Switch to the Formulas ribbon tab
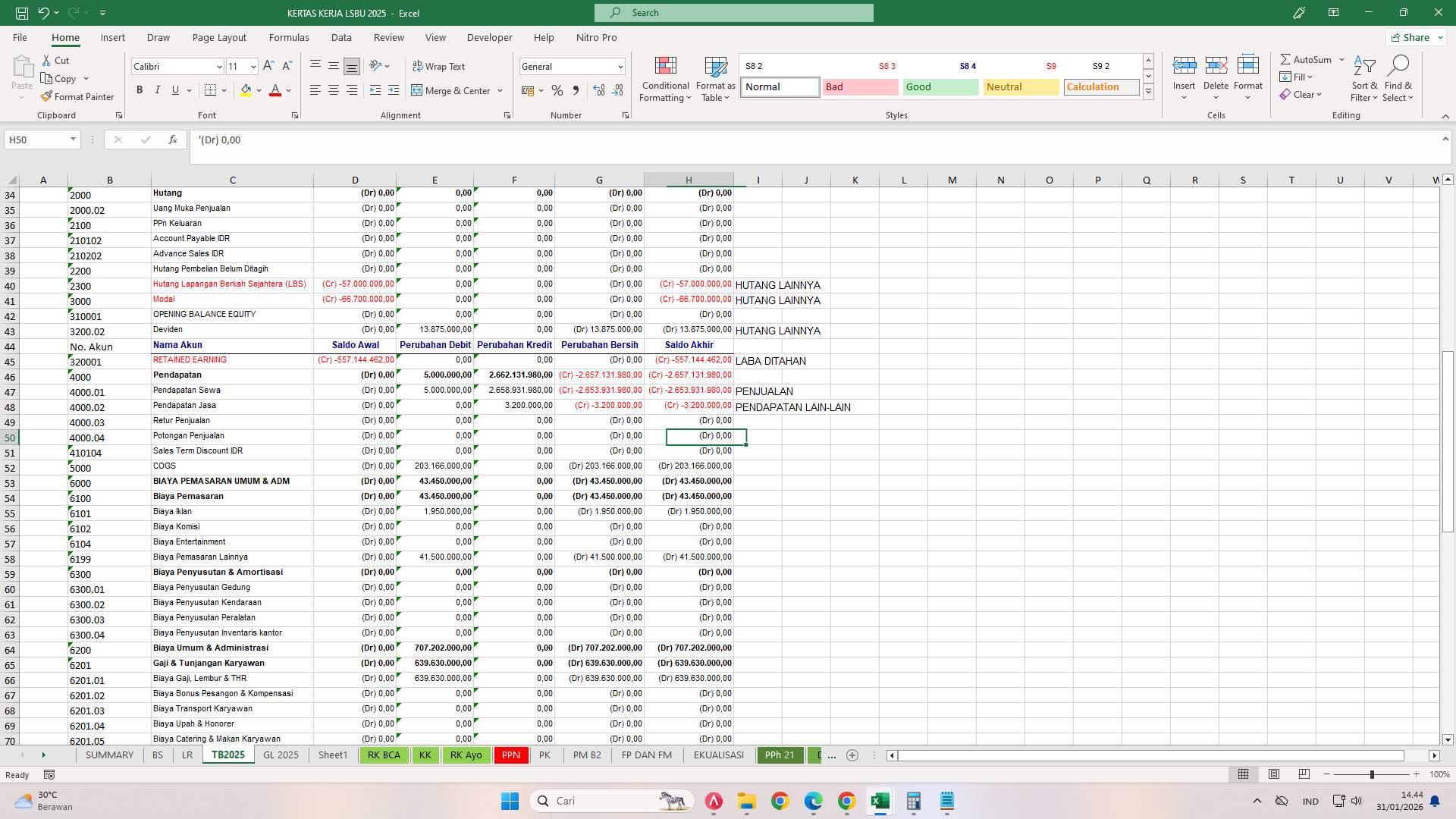 point(289,36)
